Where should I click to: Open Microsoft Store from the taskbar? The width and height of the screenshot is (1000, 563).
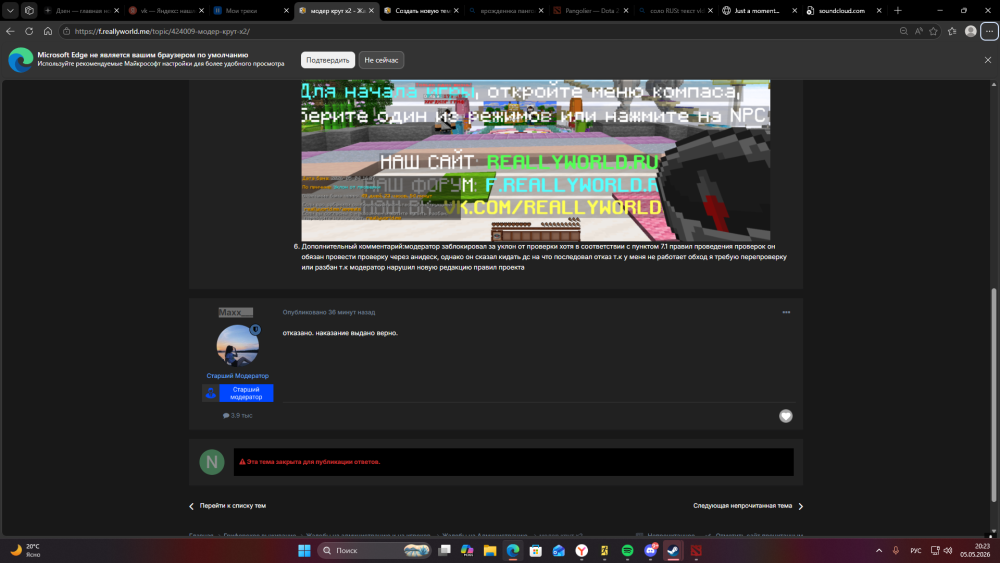coord(536,550)
